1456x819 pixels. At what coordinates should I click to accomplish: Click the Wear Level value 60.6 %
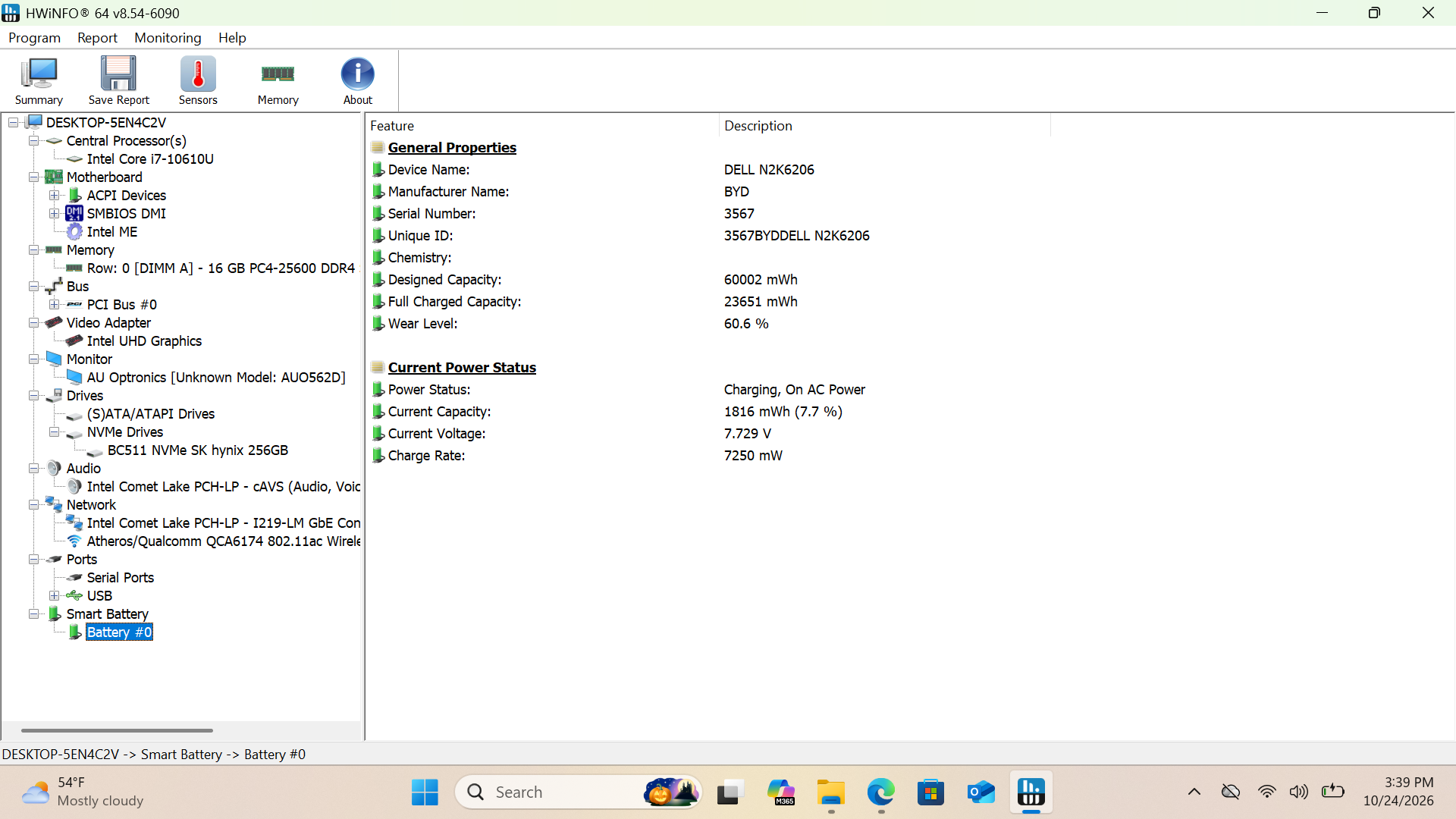pos(746,324)
